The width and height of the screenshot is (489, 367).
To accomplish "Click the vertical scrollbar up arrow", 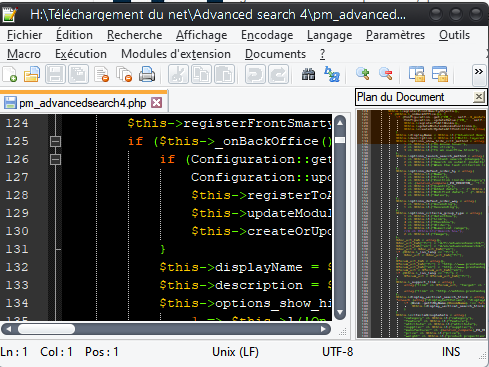I will tap(340, 123).
